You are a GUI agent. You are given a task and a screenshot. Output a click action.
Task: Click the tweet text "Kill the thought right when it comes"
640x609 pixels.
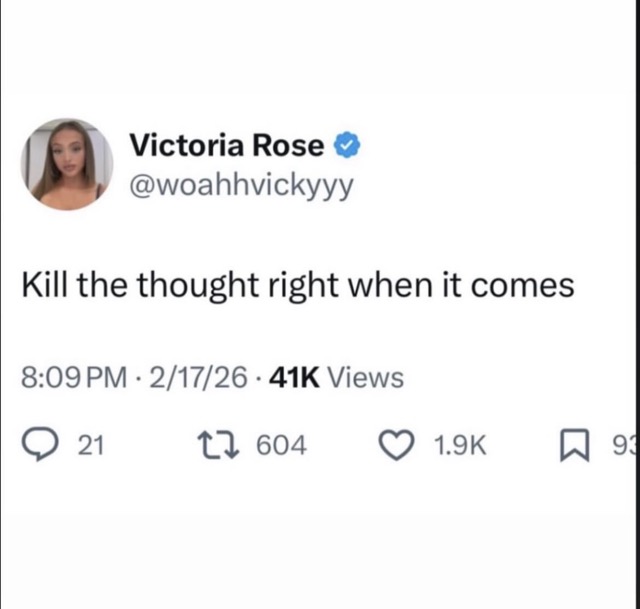pos(298,286)
